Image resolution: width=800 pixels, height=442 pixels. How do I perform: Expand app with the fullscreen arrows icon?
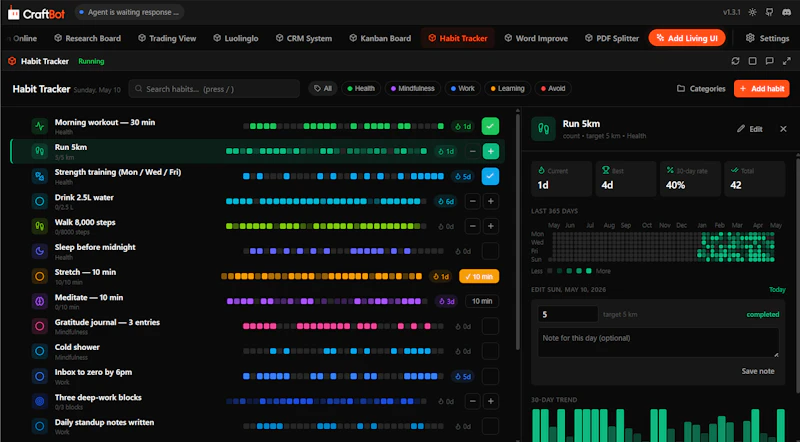786,61
